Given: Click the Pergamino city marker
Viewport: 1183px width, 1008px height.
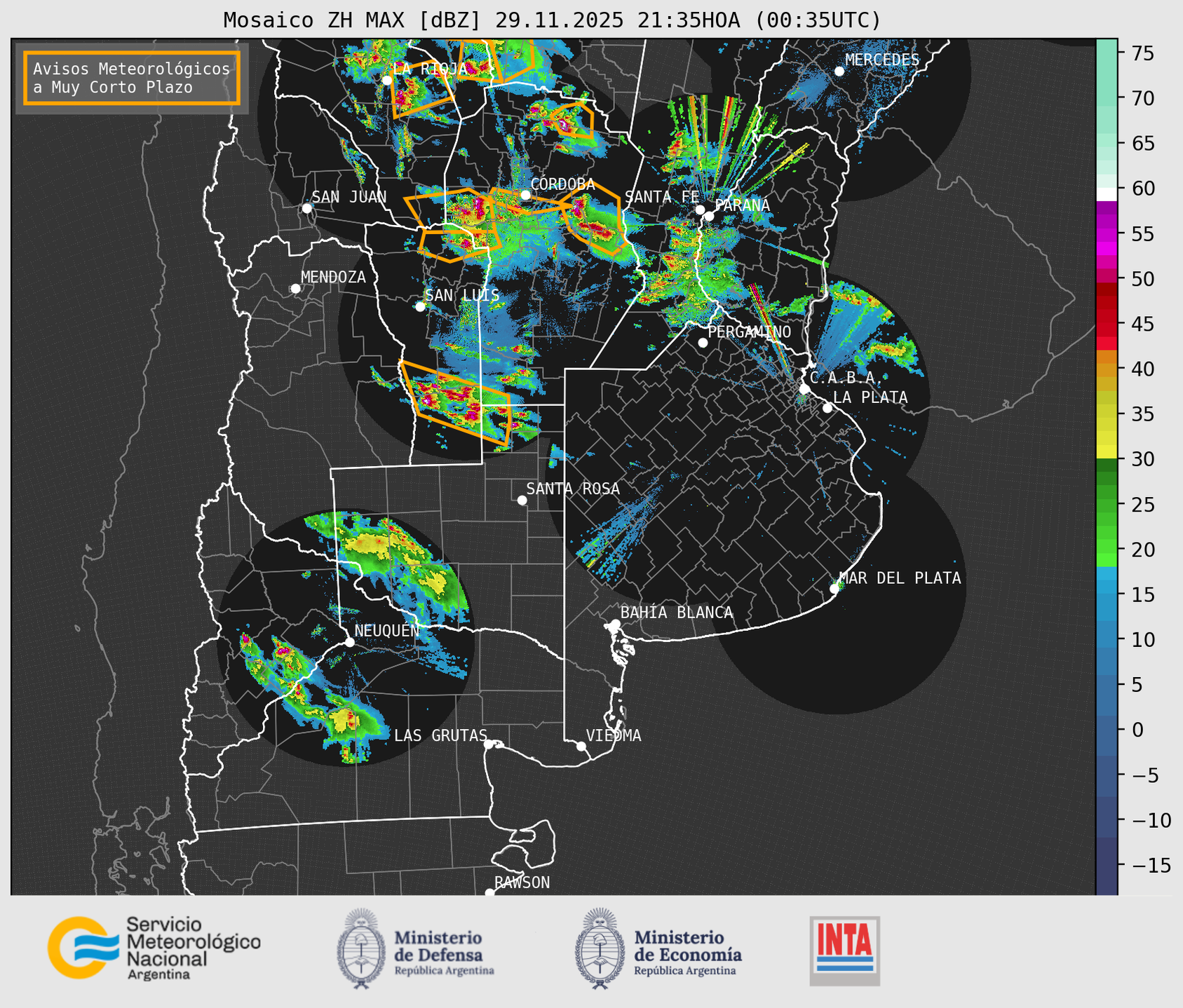Looking at the screenshot, I should coord(703,343).
